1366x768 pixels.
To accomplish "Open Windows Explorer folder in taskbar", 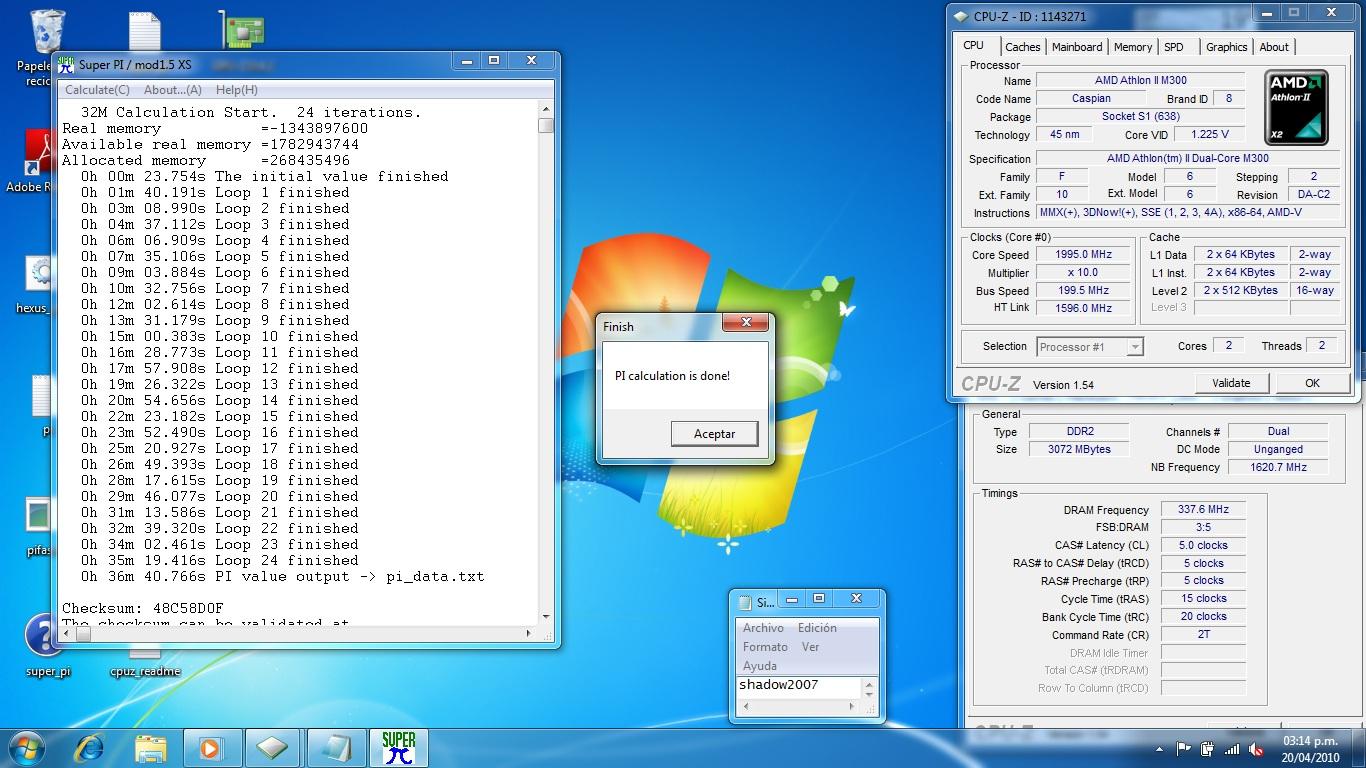I will click(151, 748).
